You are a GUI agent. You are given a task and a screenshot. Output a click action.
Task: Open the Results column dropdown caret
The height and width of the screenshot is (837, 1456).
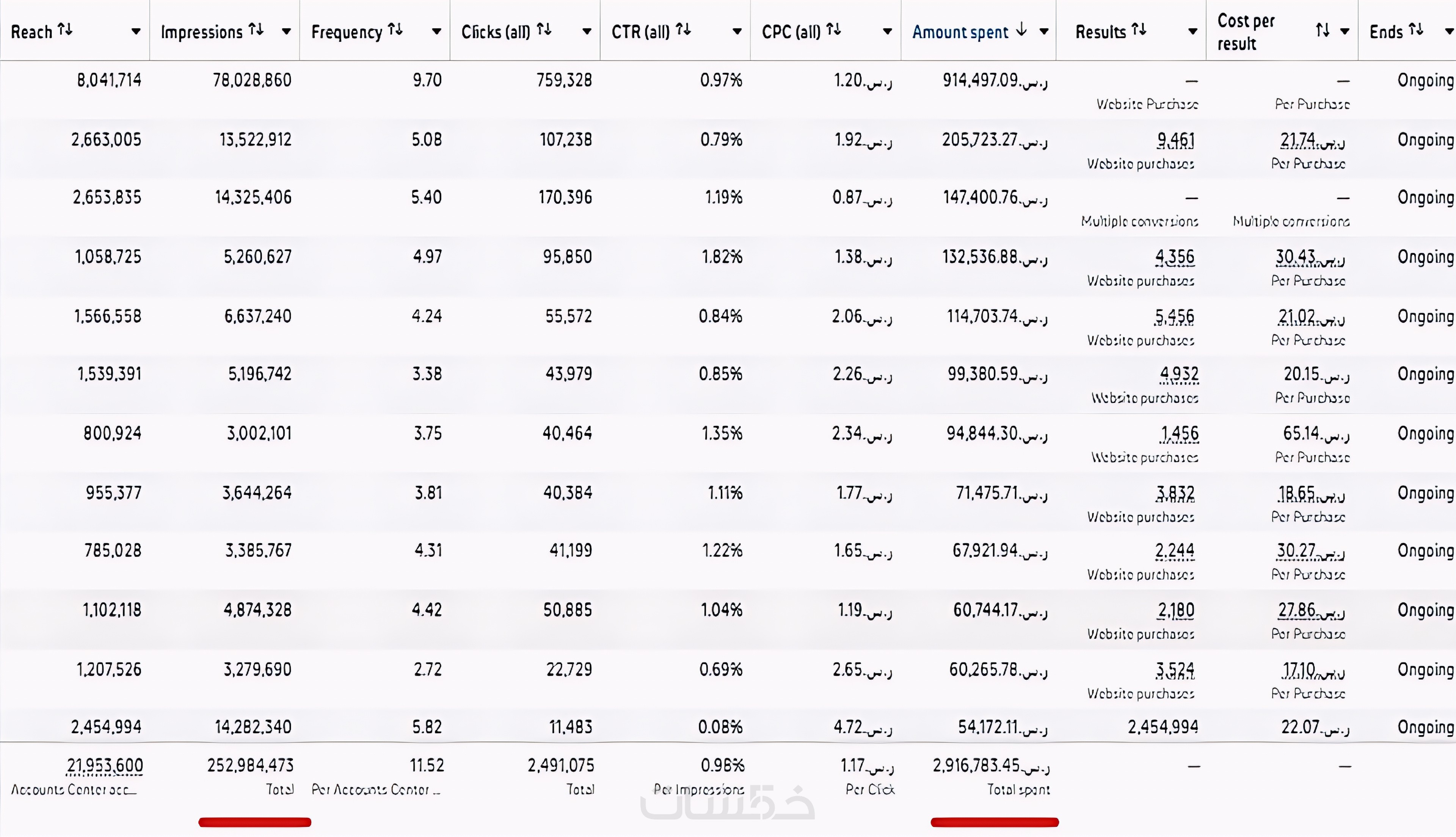[x=1193, y=31]
